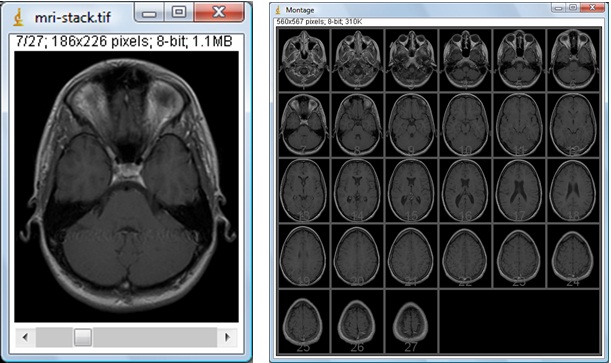
Task: Select montage slice thumbnail 18
Action: 573,190
